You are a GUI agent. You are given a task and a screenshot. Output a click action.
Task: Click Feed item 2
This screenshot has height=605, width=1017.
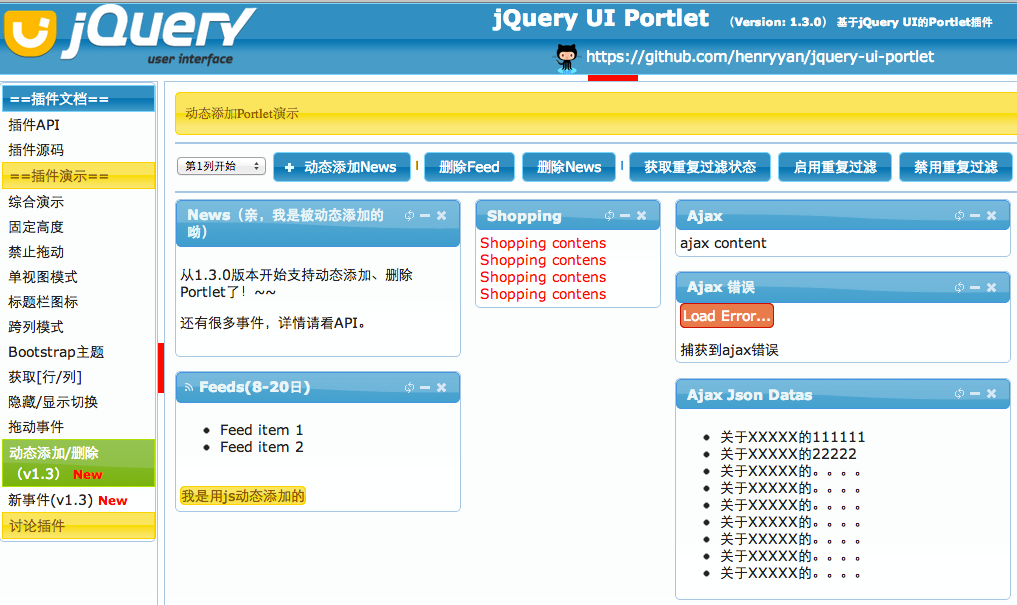click(x=261, y=447)
